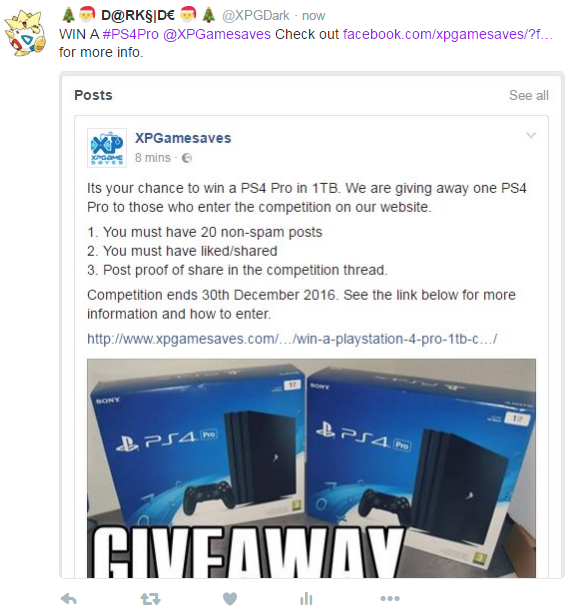The image size is (573, 616).
Task: Click the globe public audience icon
Action: [187, 158]
